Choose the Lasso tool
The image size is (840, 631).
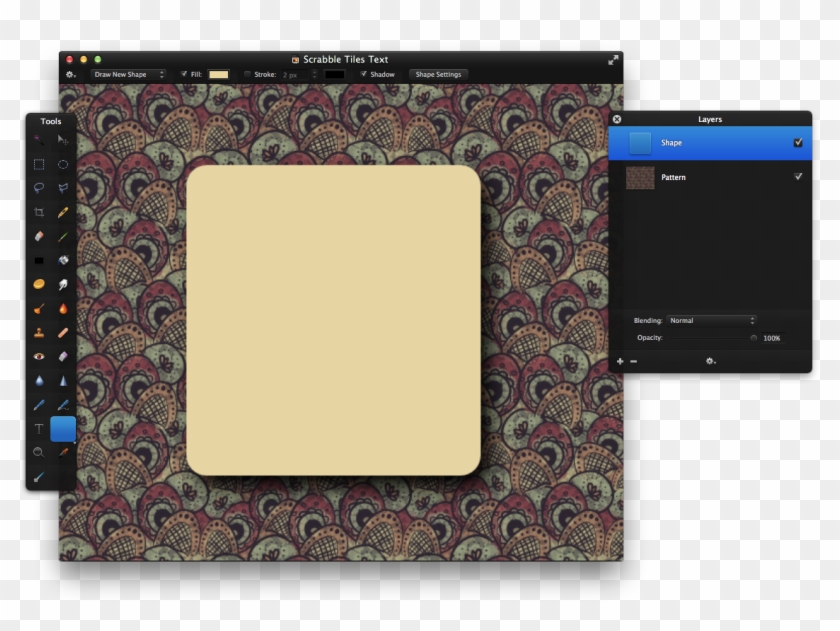(39, 188)
